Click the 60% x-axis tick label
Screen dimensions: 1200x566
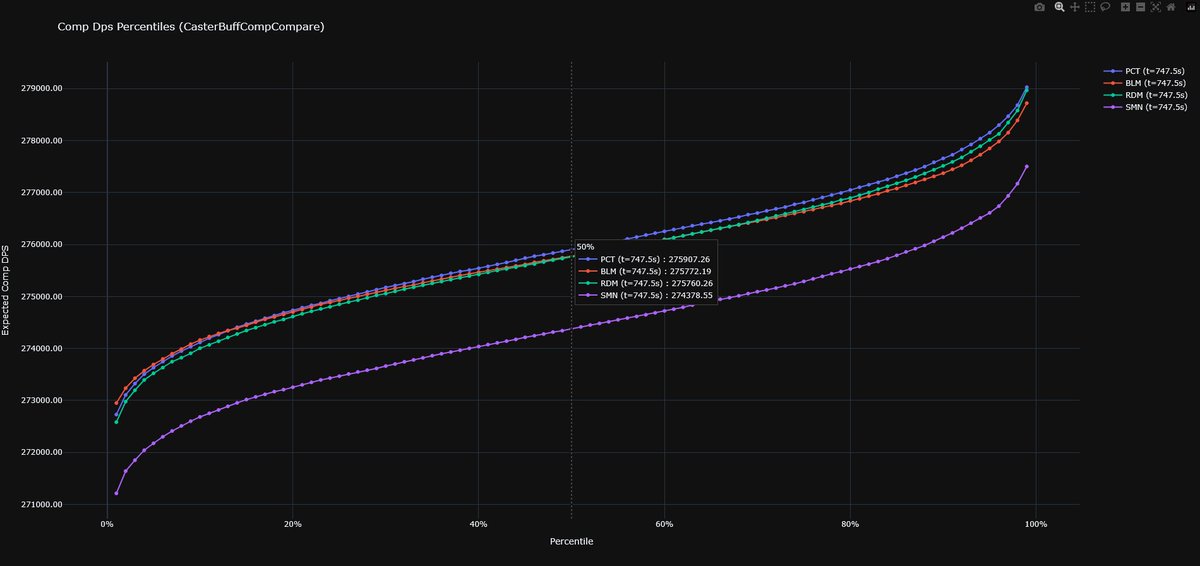click(664, 523)
